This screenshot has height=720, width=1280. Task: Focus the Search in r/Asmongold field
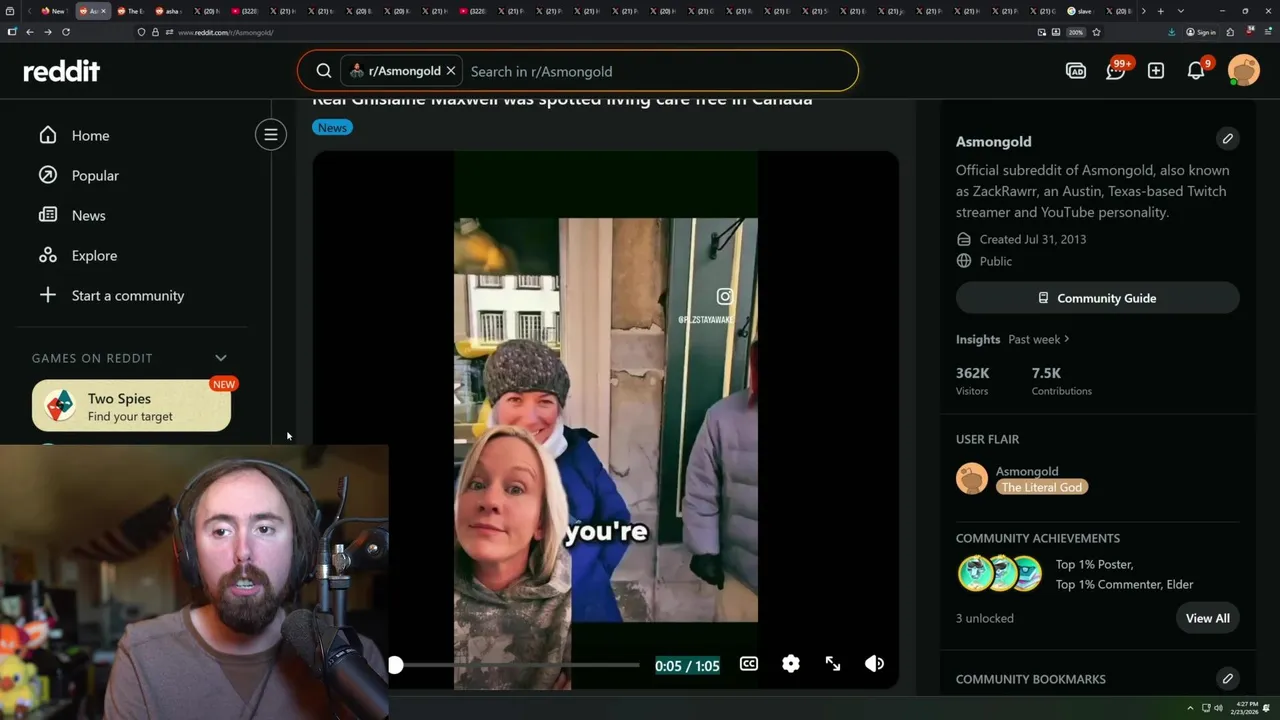click(660, 71)
